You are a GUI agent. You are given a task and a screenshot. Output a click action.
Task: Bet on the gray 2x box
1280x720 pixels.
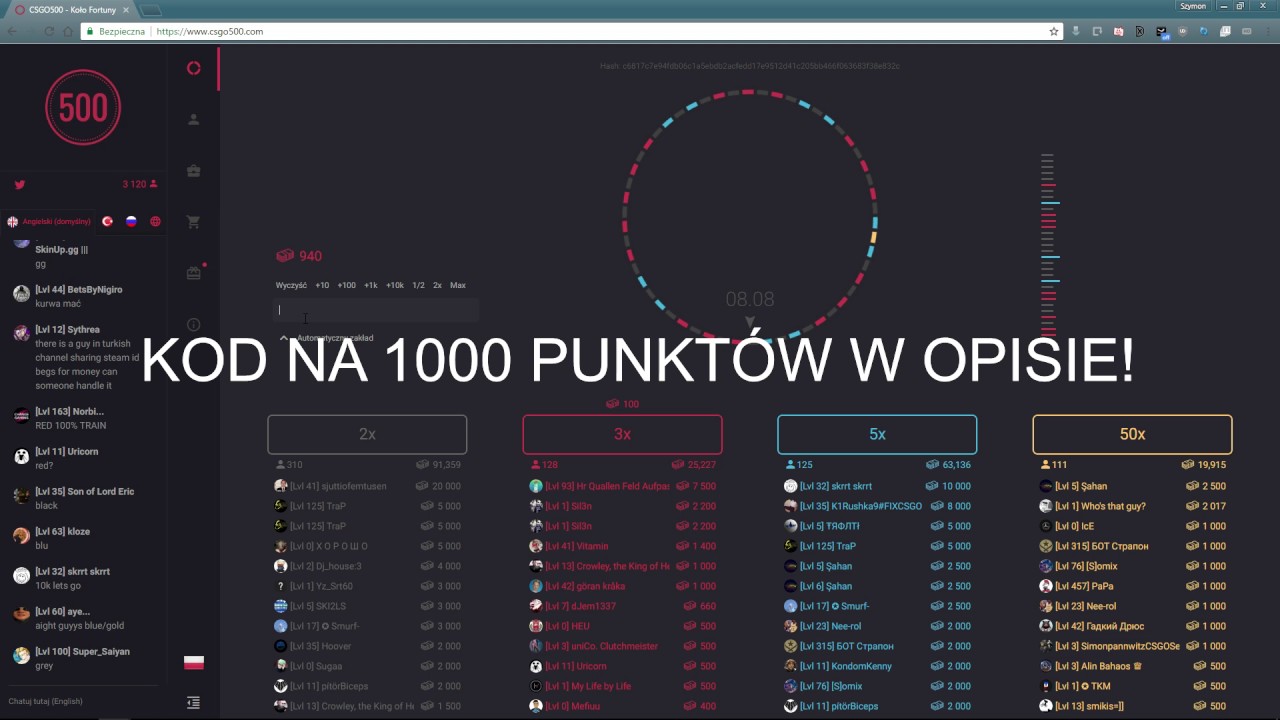click(367, 434)
